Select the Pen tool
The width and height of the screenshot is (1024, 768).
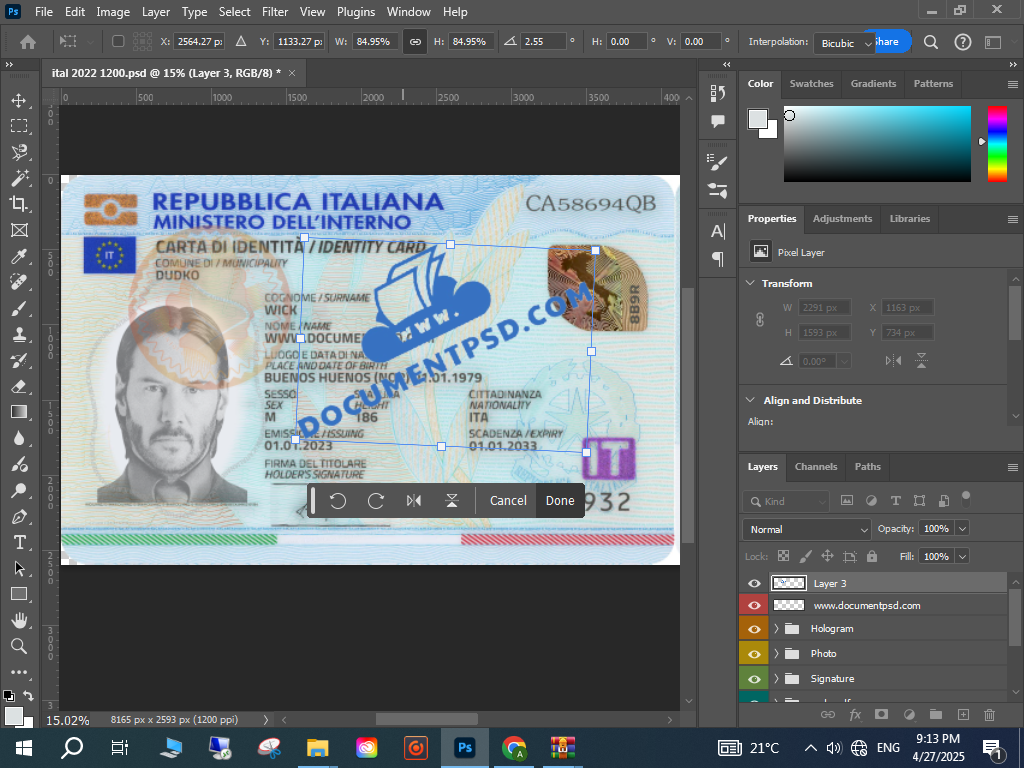[x=19, y=517]
